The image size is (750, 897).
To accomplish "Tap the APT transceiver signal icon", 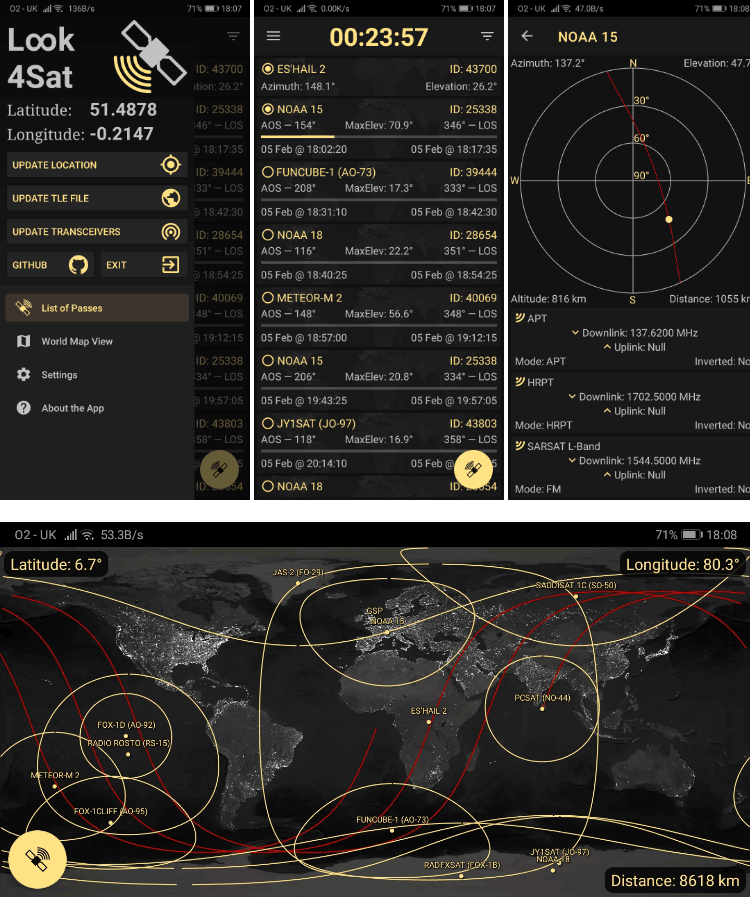I will 519,318.
